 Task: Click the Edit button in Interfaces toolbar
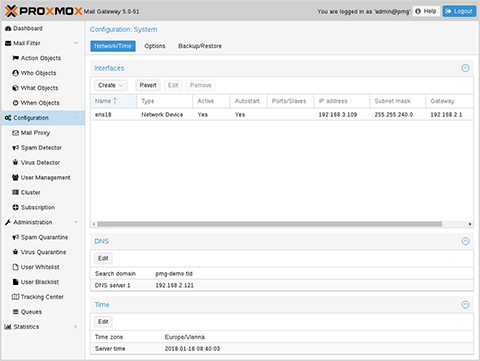[x=173, y=85]
